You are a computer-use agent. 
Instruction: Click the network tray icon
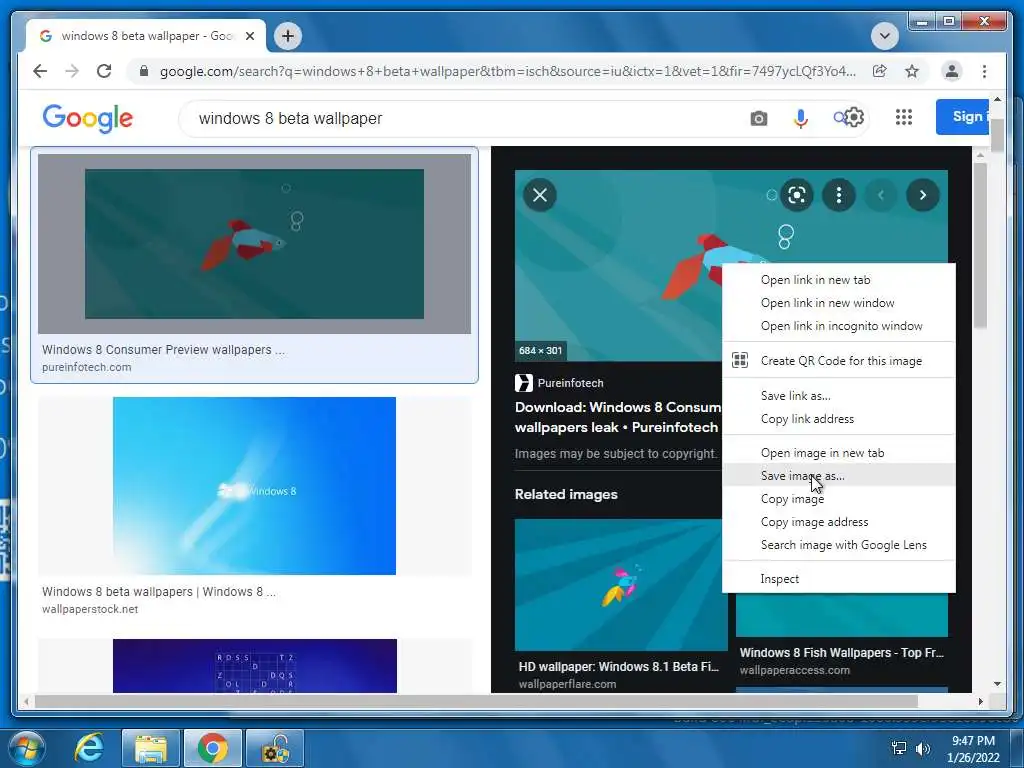[899, 748]
